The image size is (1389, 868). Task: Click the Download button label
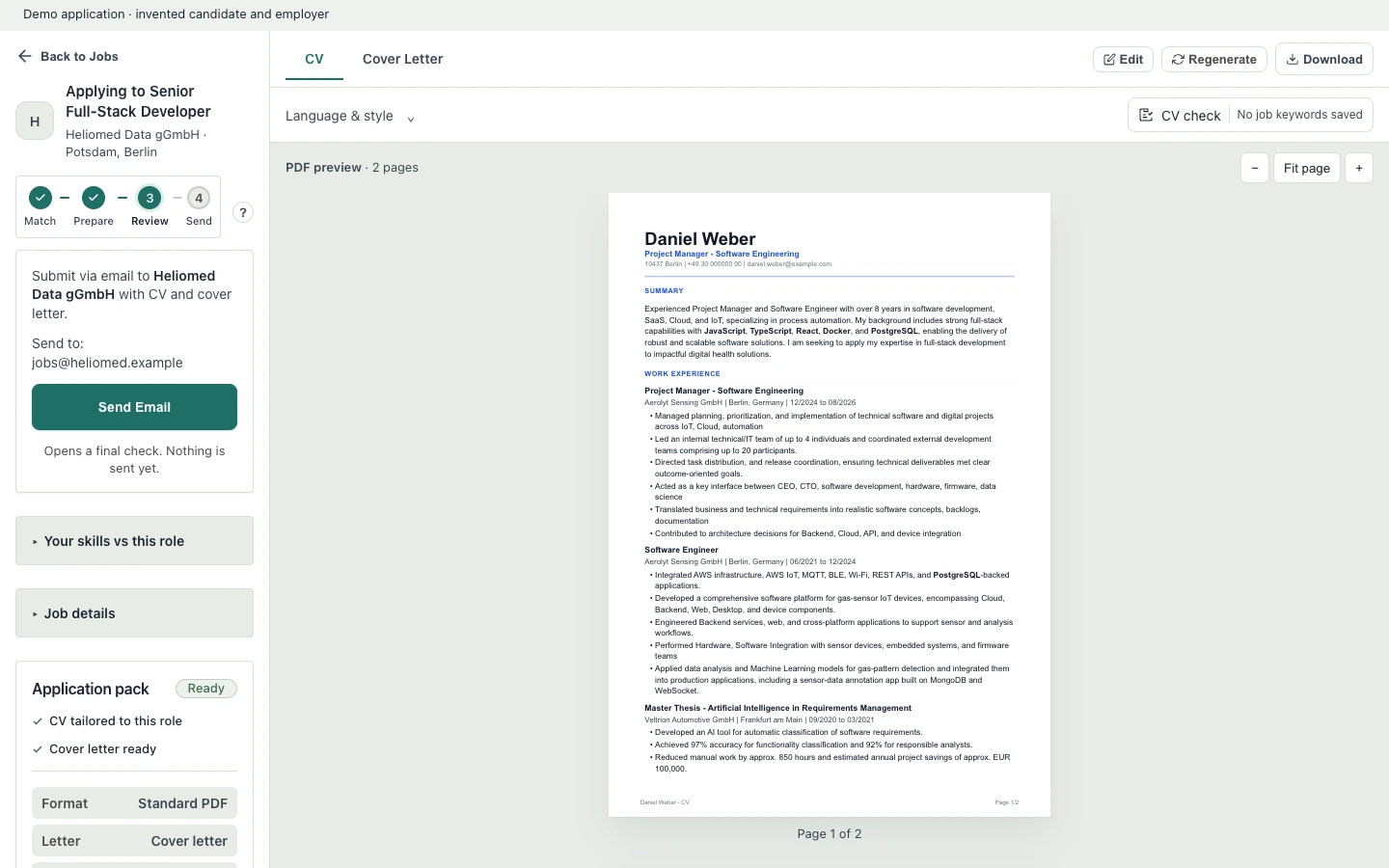[1333, 60]
